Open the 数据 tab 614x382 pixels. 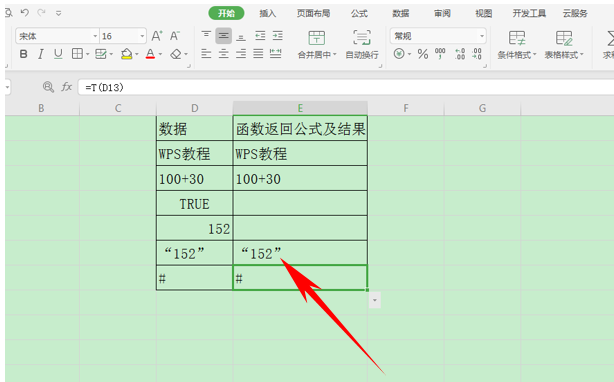401,13
